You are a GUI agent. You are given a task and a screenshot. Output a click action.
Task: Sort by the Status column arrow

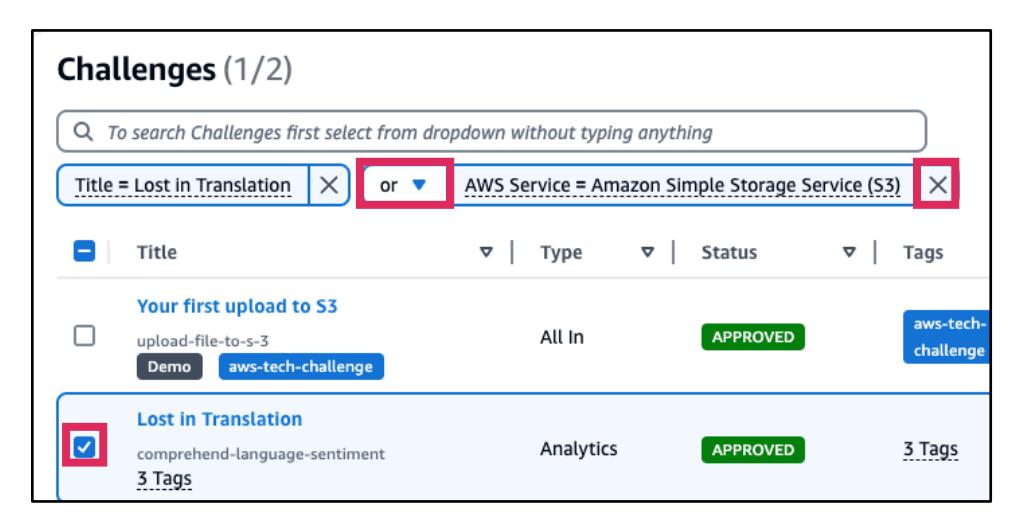point(849,254)
